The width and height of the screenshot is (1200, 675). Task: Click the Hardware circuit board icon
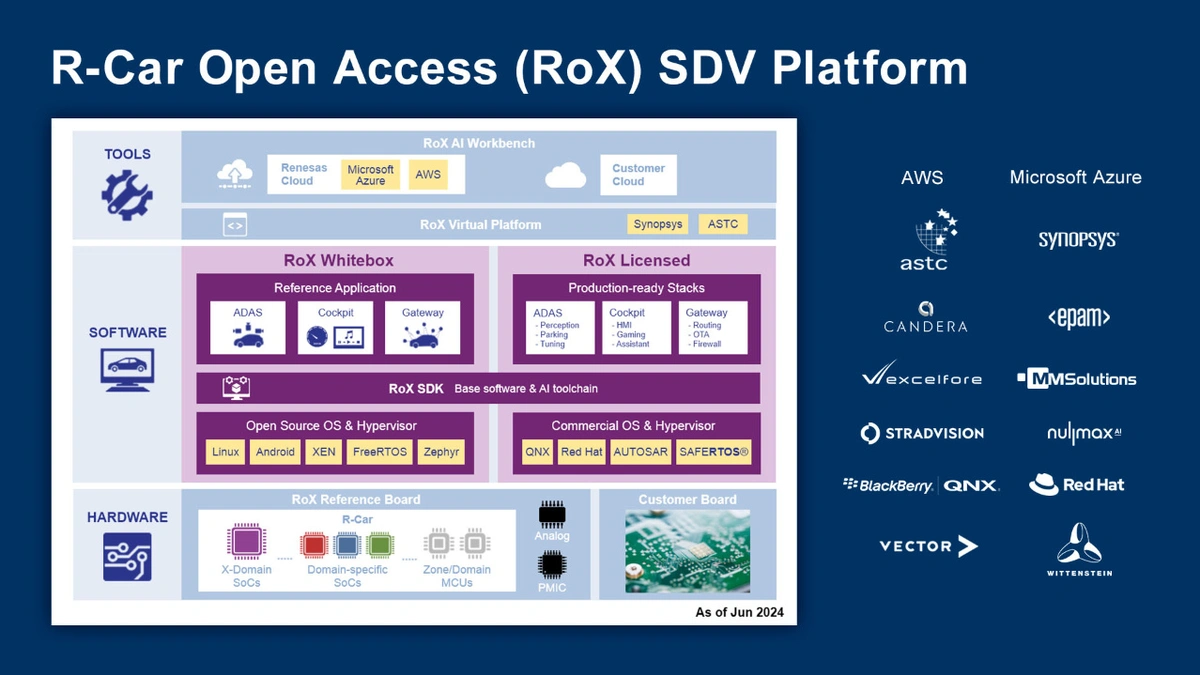127,557
